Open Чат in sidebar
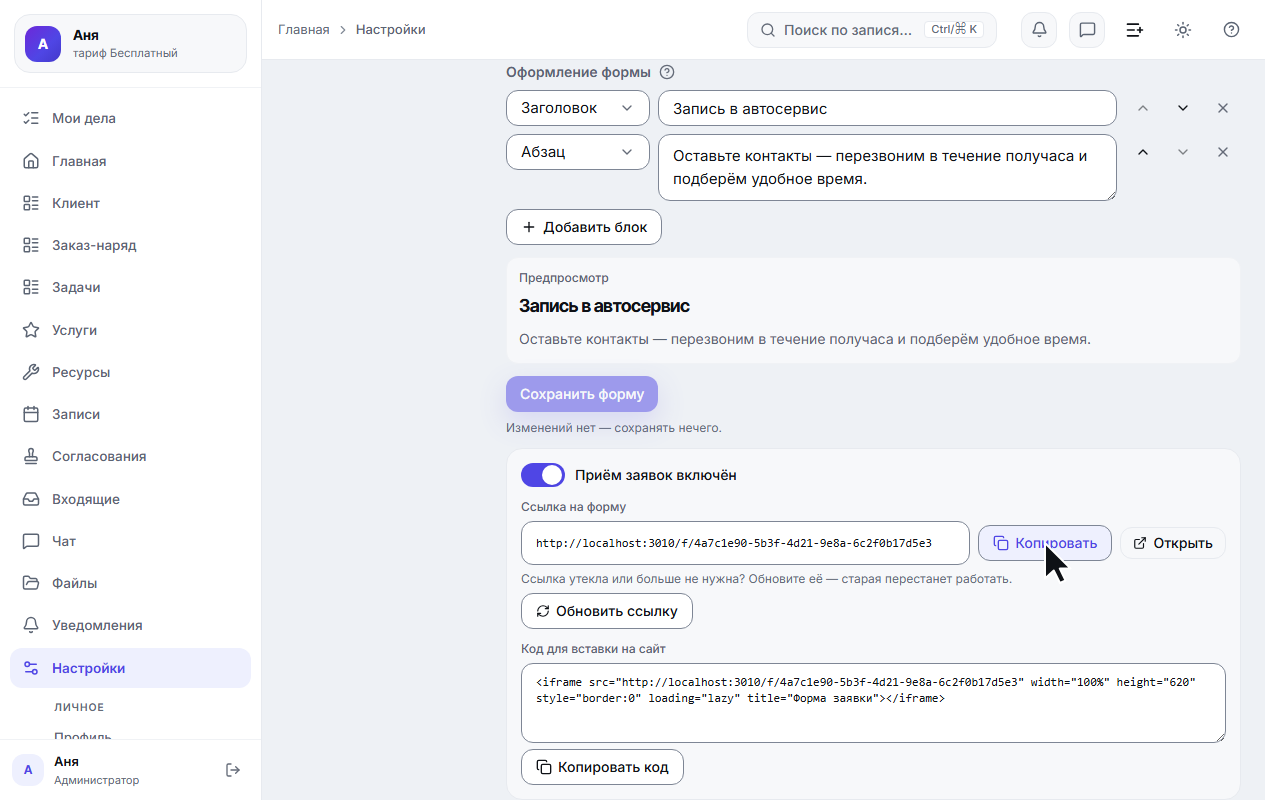Viewport: 1280px width, 800px height. (x=130, y=541)
